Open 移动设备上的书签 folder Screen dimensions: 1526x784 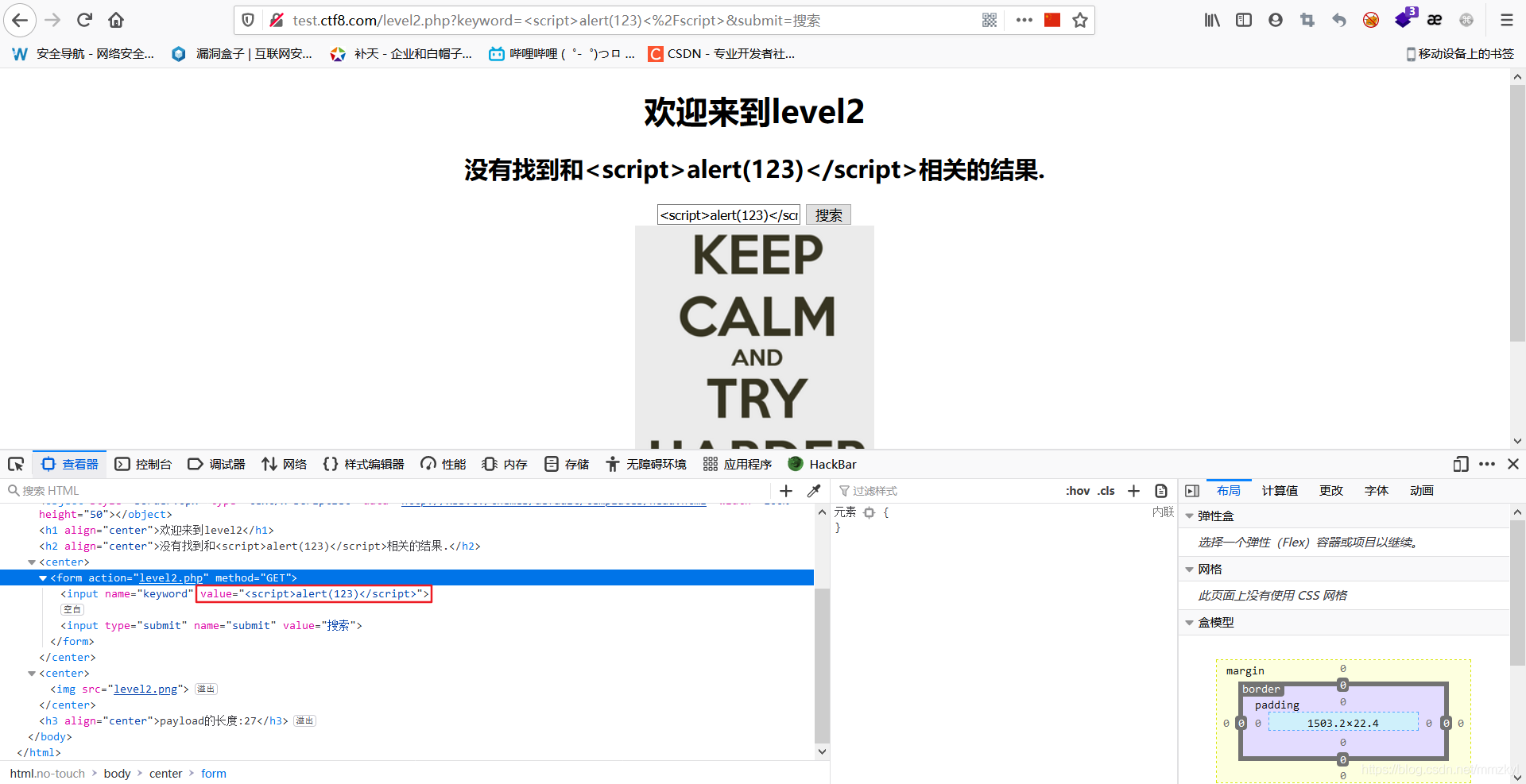click(x=1460, y=54)
